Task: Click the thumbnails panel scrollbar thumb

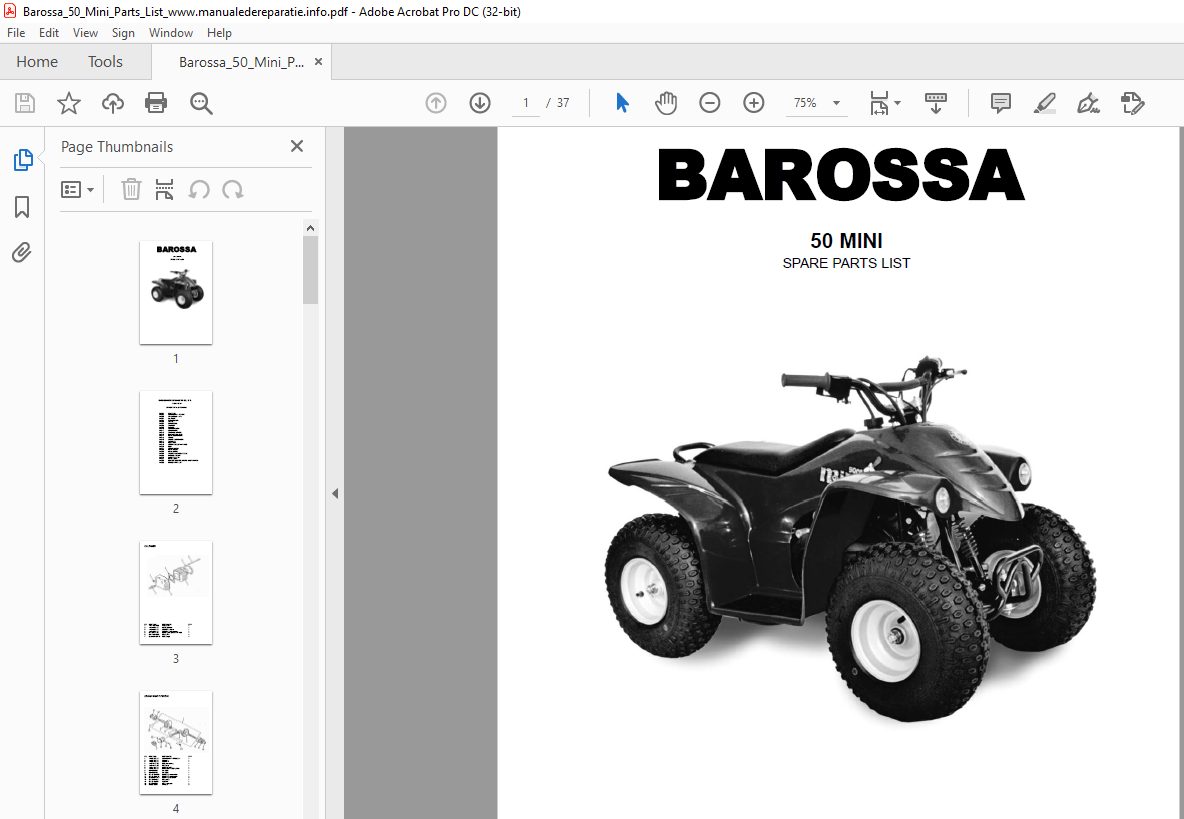Action: coord(310,270)
